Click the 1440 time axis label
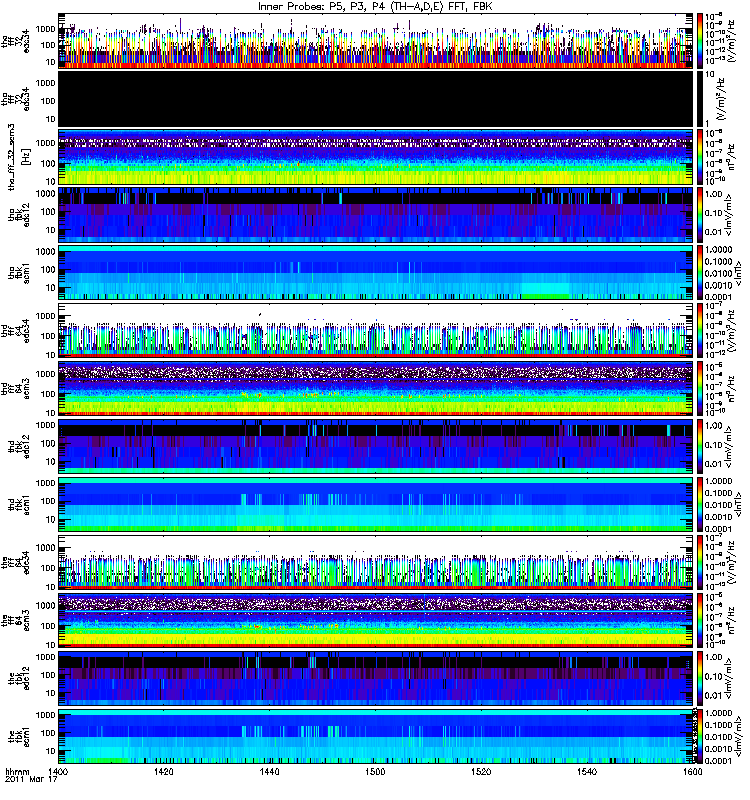The width and height of the screenshot is (750, 800). tap(269, 772)
